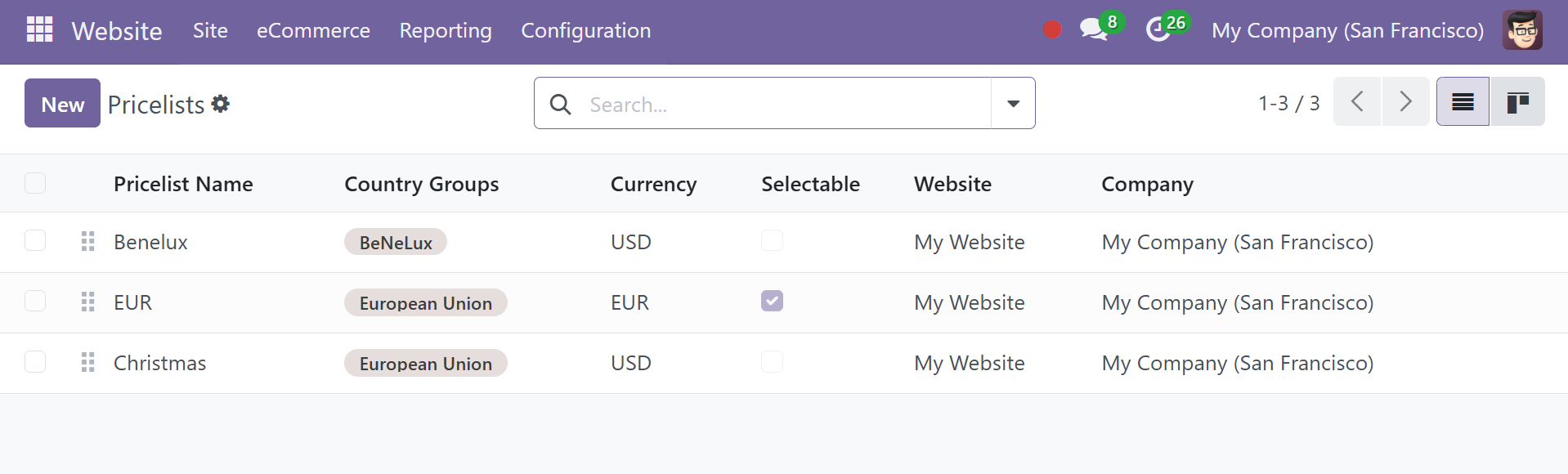Open the eCommerce menu
The image size is (1568, 474).
coord(313,30)
